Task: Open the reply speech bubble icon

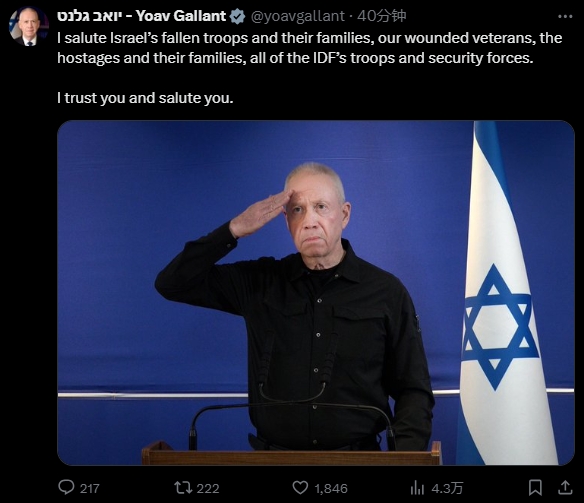Action: pos(66,487)
